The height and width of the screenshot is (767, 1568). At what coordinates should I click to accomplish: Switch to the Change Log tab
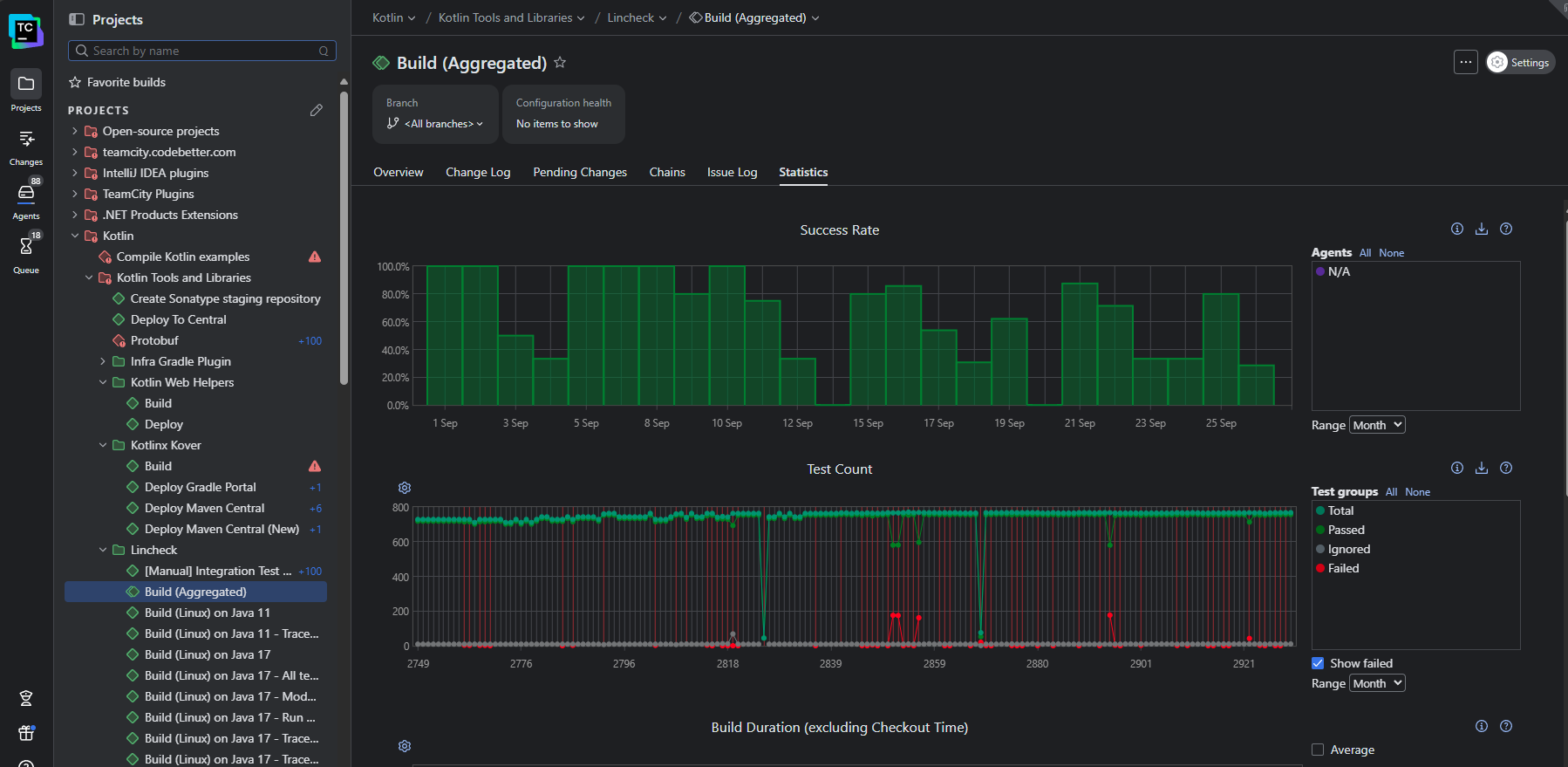[478, 173]
